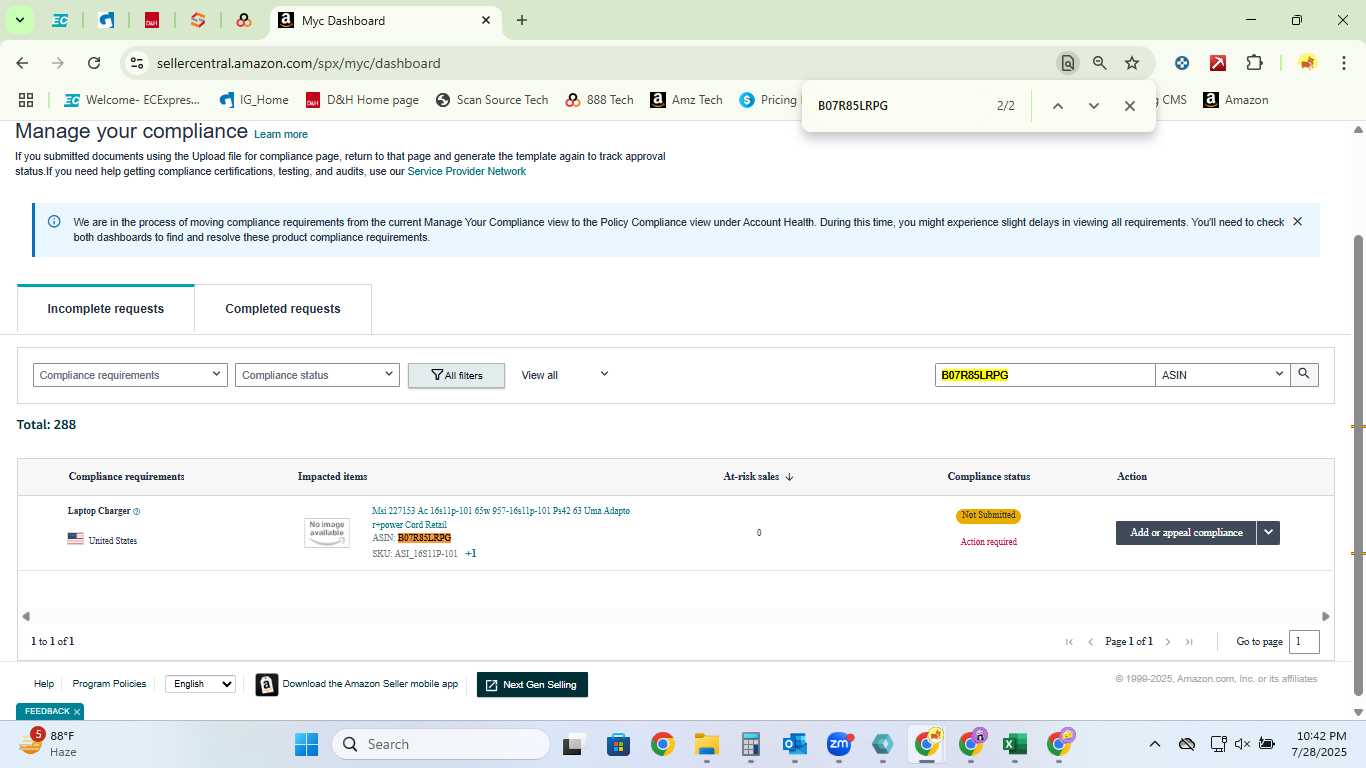Switch to Incomplete requests tab
The height and width of the screenshot is (768, 1366).
click(105, 309)
